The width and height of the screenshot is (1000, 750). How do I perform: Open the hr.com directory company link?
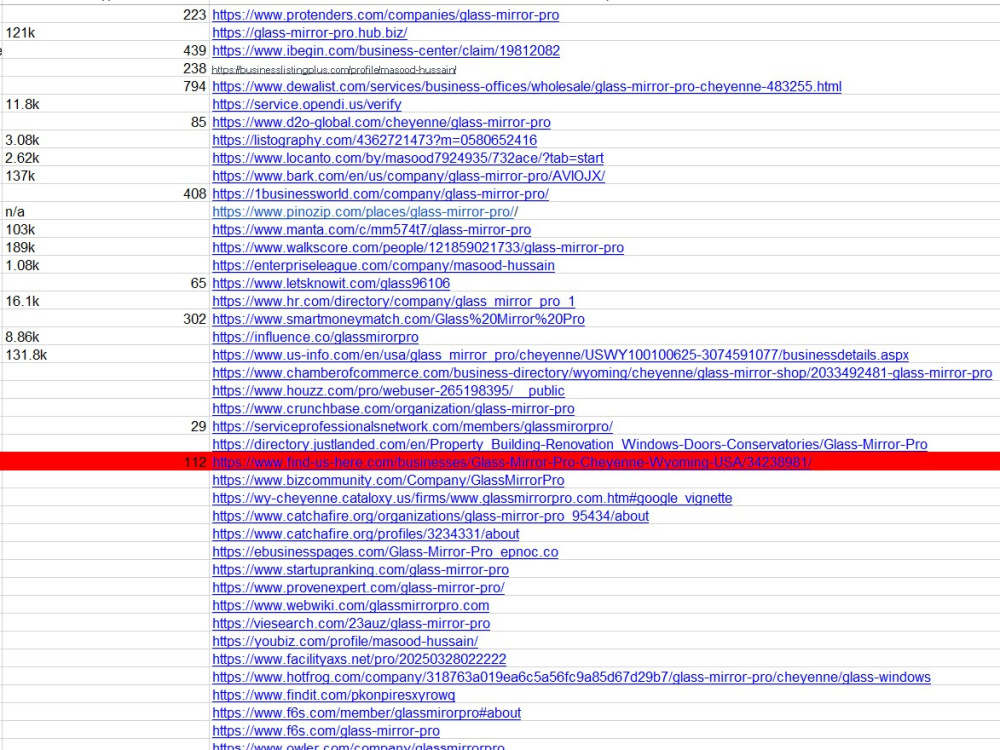pos(393,300)
